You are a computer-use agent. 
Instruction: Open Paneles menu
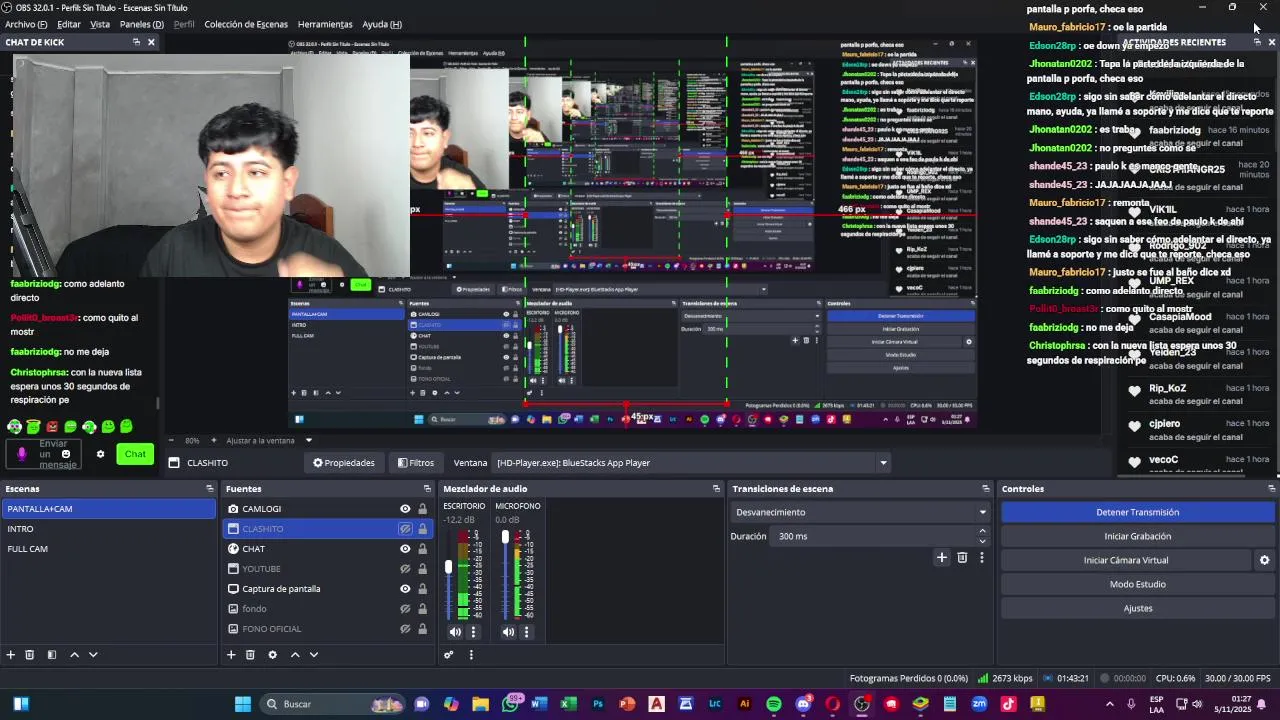[x=141, y=24]
